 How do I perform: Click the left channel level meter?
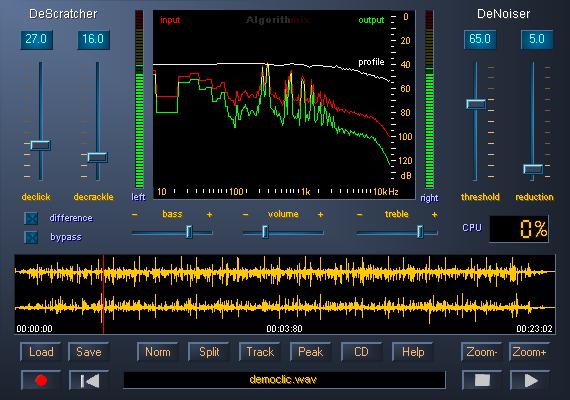point(139,99)
